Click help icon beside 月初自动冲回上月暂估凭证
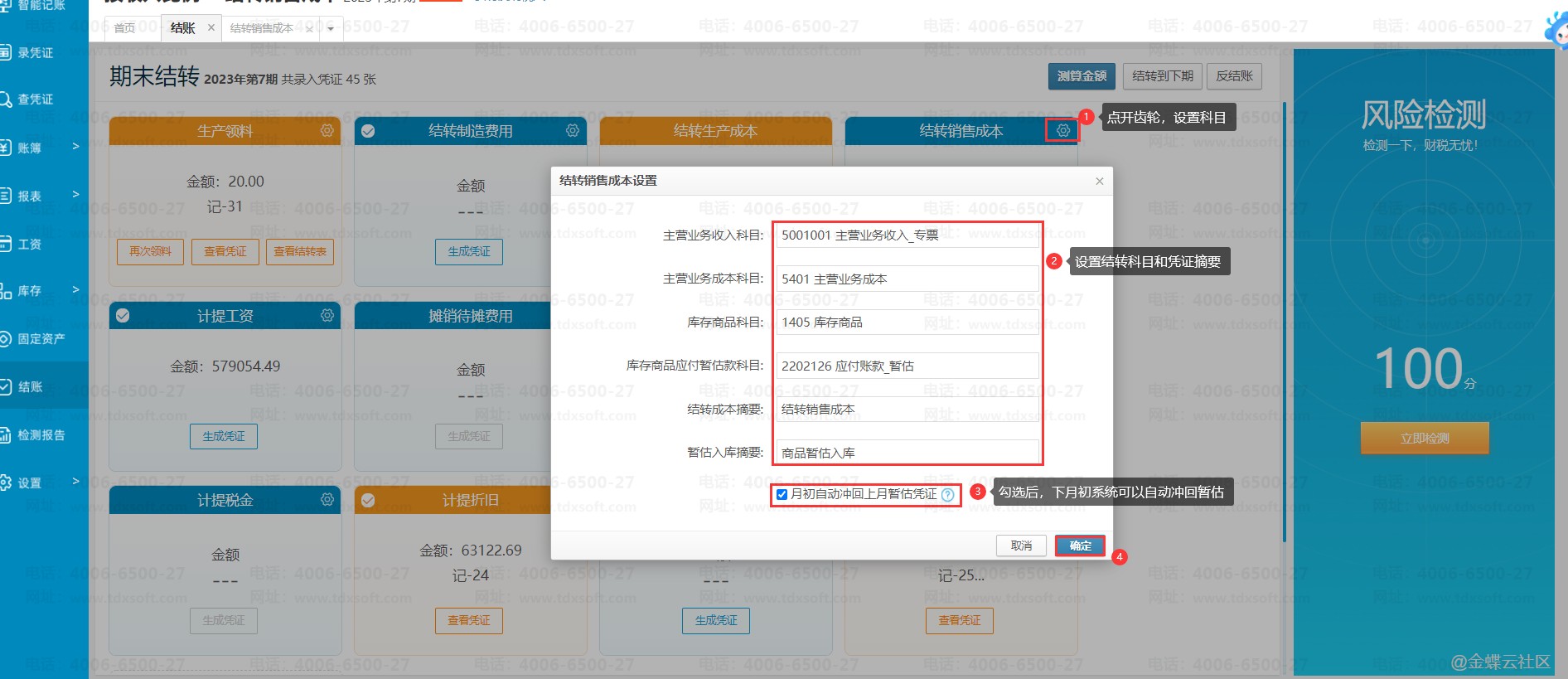Screen dimensions: 1568x679 pos(948,495)
